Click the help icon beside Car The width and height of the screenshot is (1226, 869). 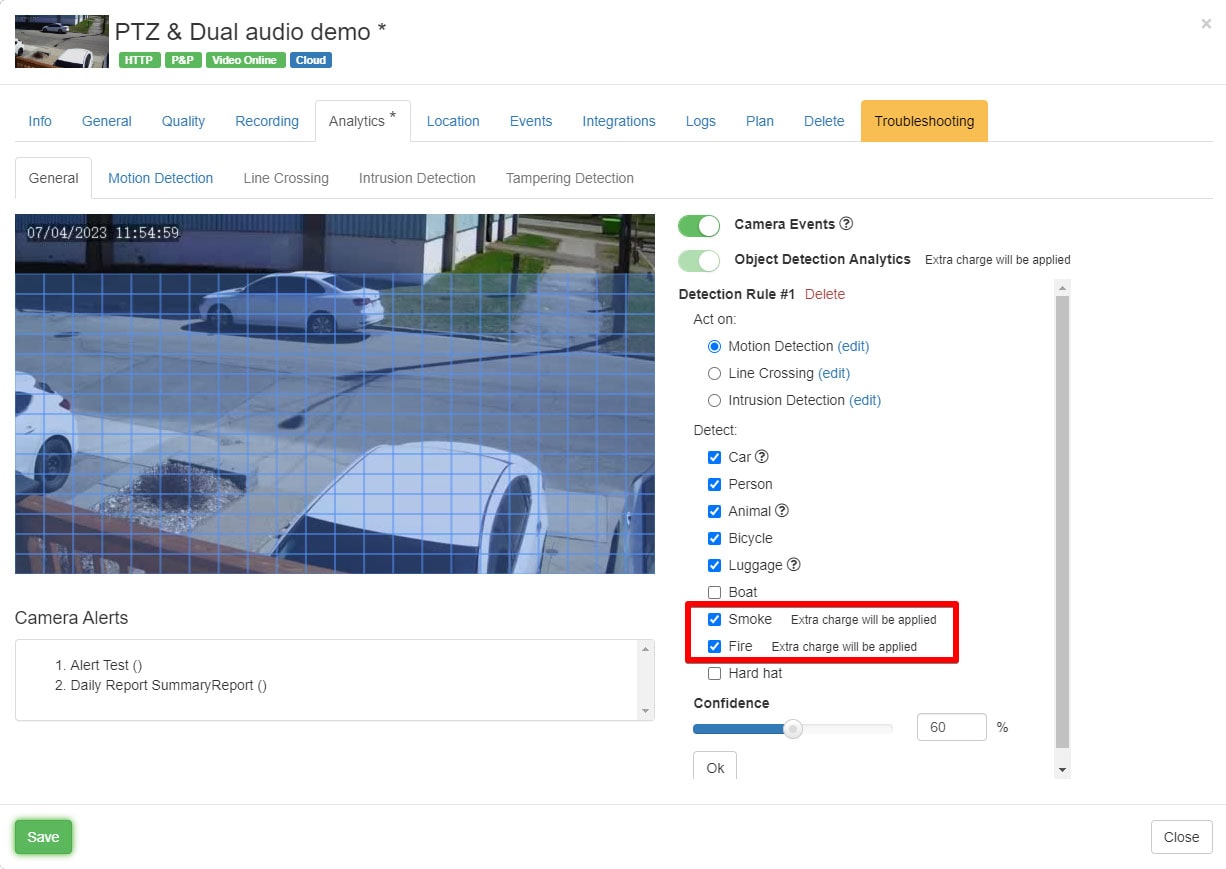[762, 457]
